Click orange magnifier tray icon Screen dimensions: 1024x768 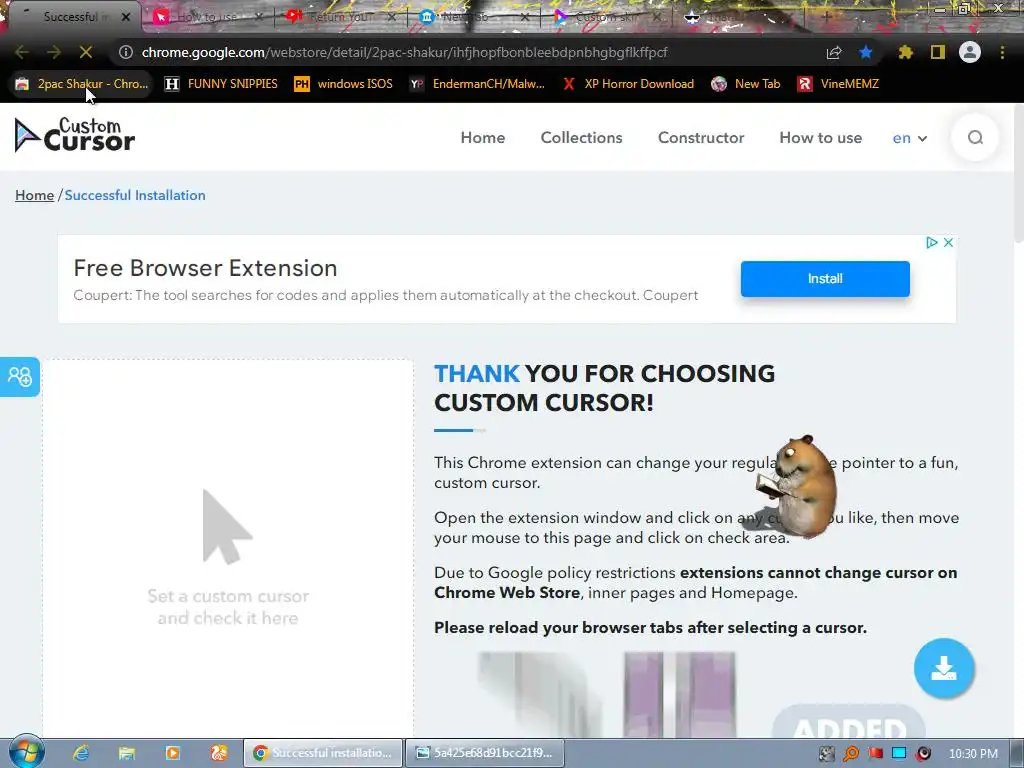851,754
